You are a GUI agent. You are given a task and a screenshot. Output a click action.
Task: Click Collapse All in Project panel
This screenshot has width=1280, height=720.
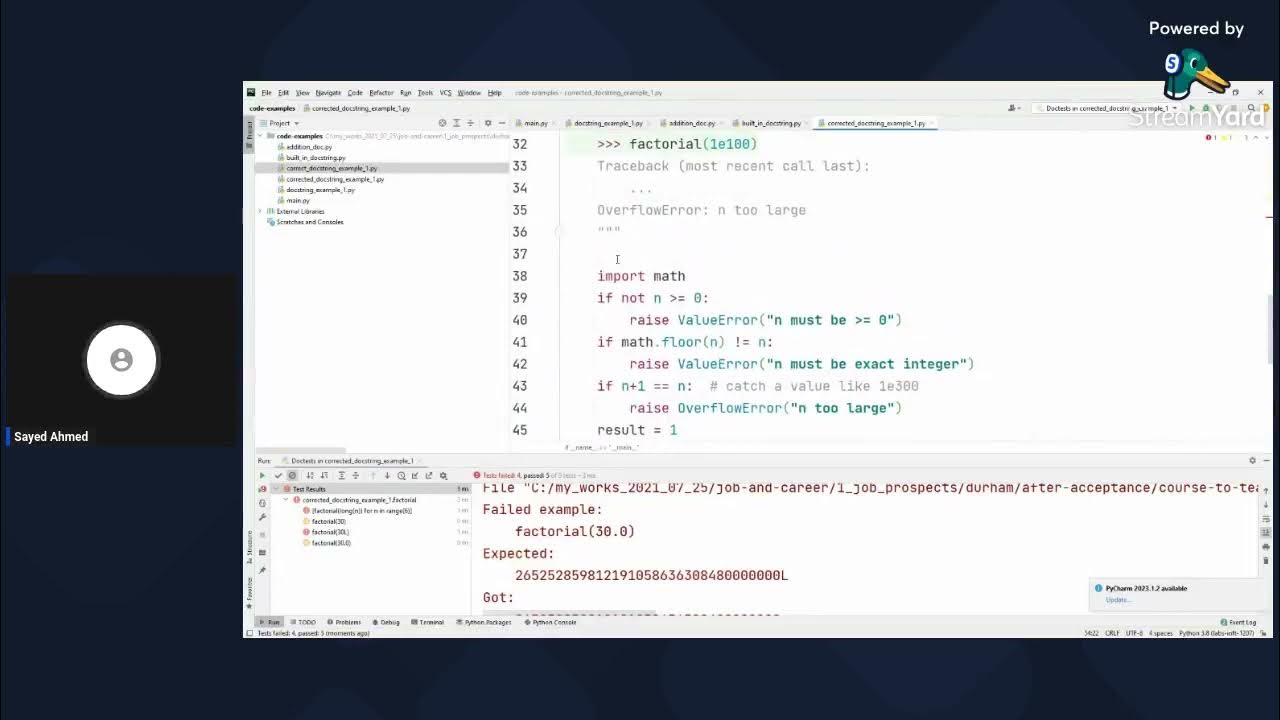470,123
